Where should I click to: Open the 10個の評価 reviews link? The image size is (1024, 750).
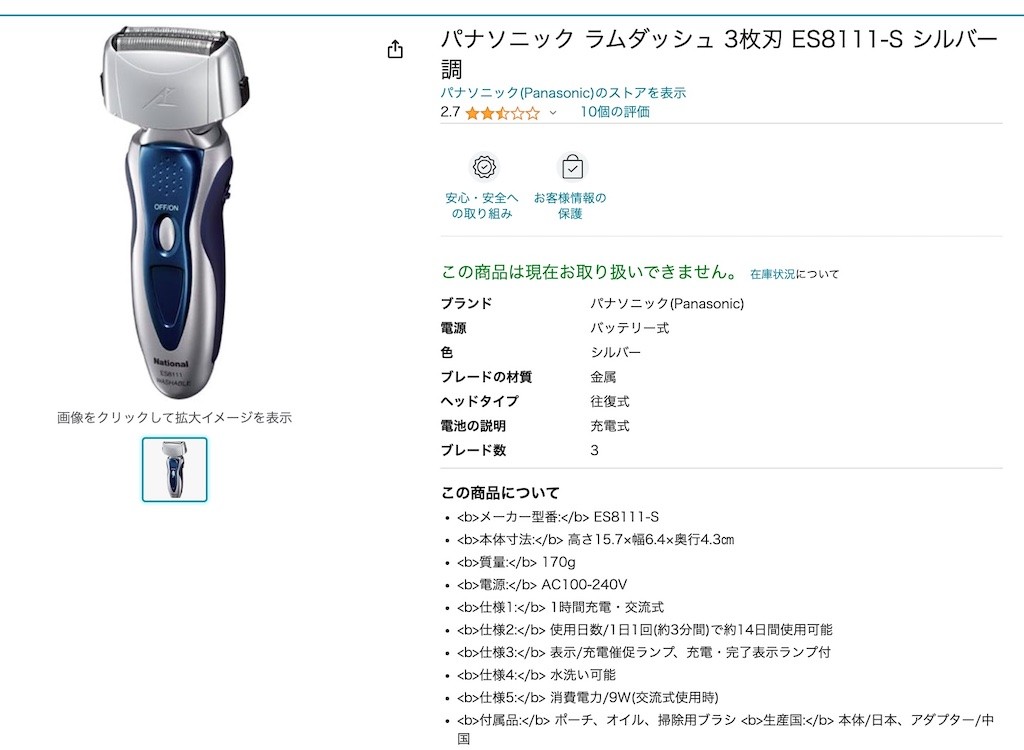615,112
